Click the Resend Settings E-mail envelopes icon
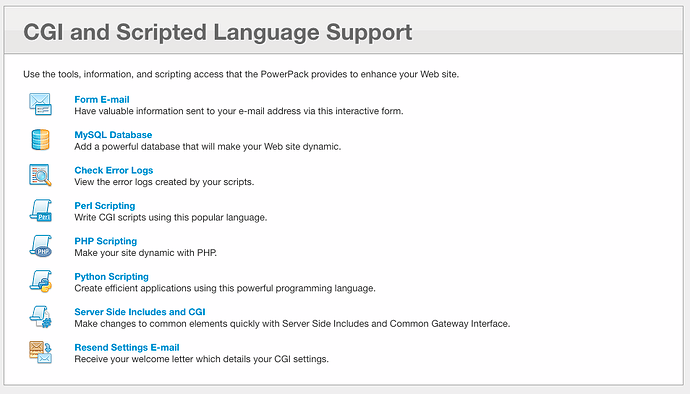The width and height of the screenshot is (690, 394). (x=40, y=352)
